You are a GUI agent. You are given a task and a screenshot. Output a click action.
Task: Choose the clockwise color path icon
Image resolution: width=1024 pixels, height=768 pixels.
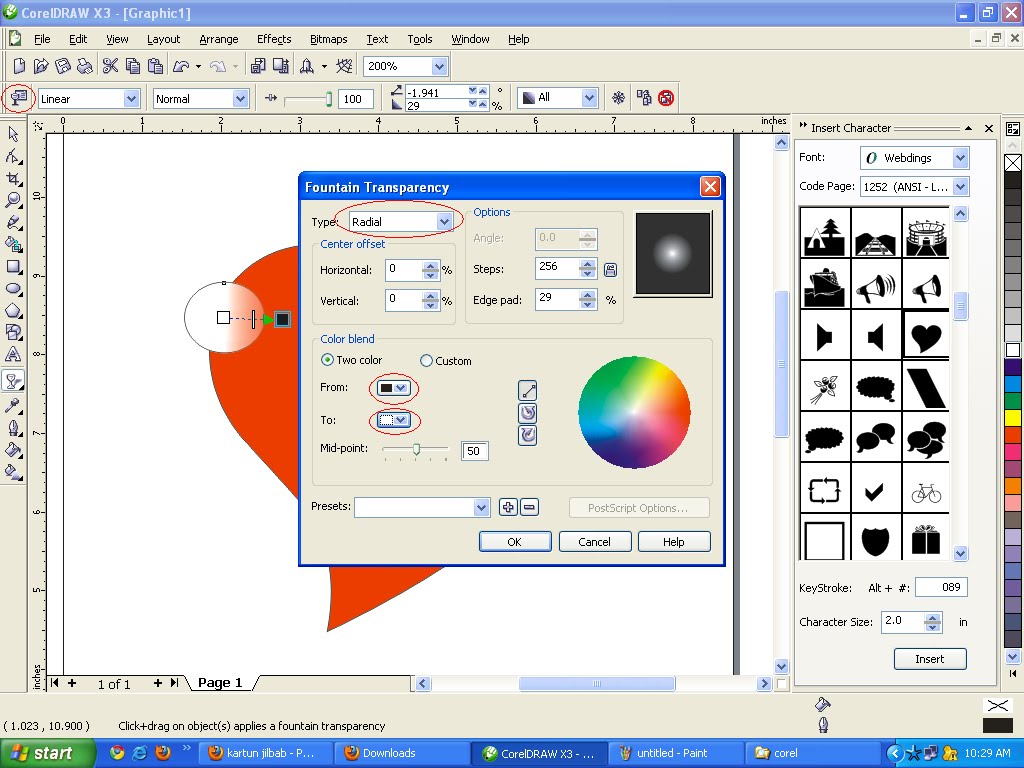point(528,436)
